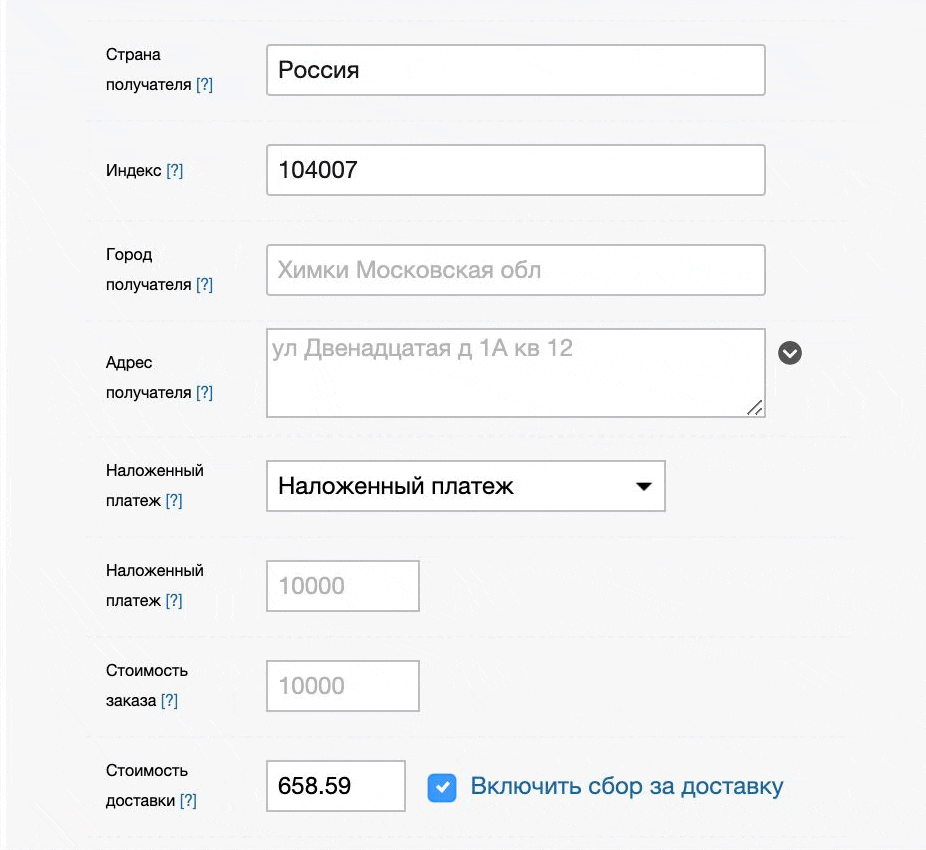This screenshot has height=850, width=926.
Task: Grab the address textarea resize handle
Action: point(755,407)
